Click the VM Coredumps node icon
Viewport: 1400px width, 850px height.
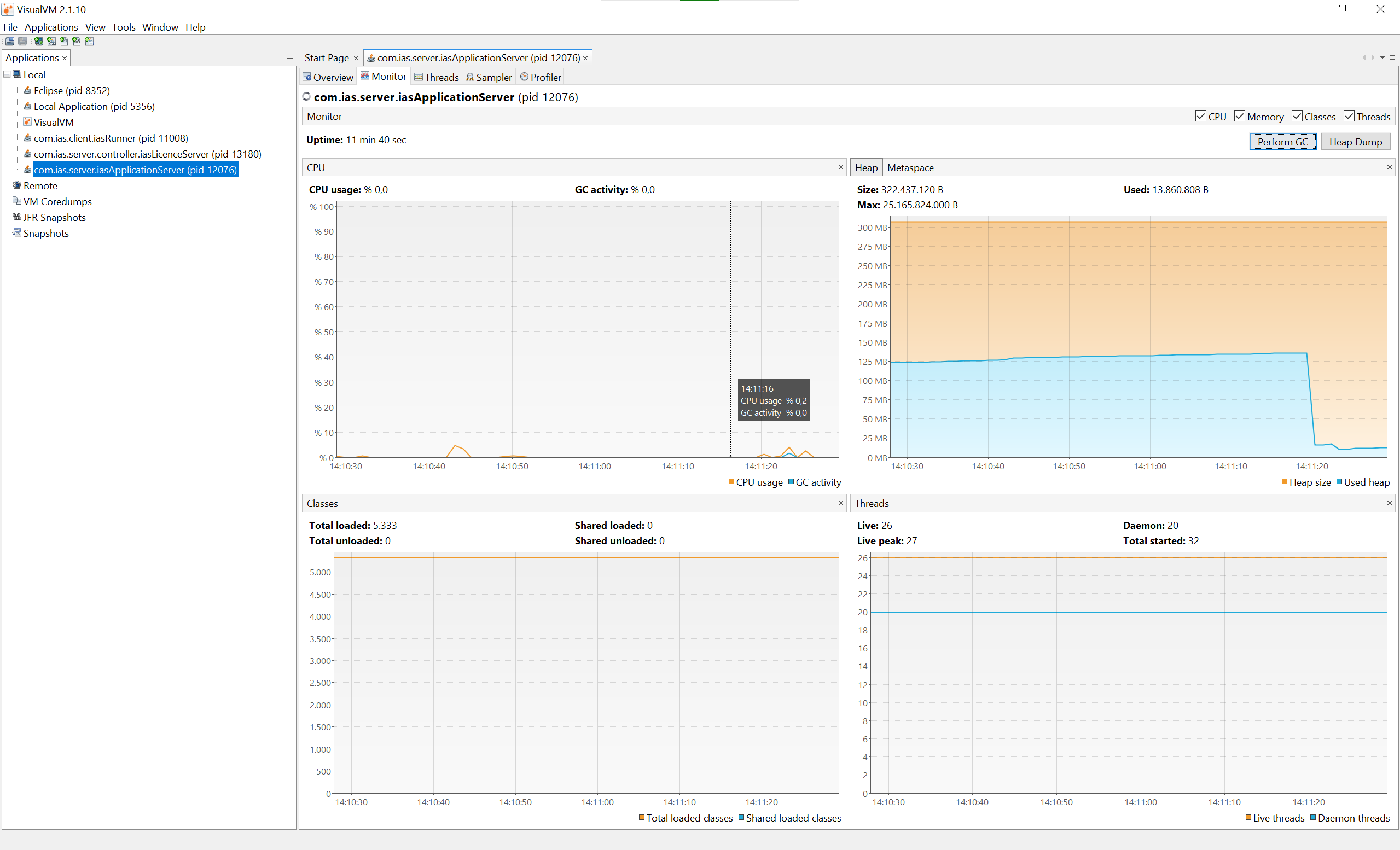pyautogui.click(x=17, y=202)
